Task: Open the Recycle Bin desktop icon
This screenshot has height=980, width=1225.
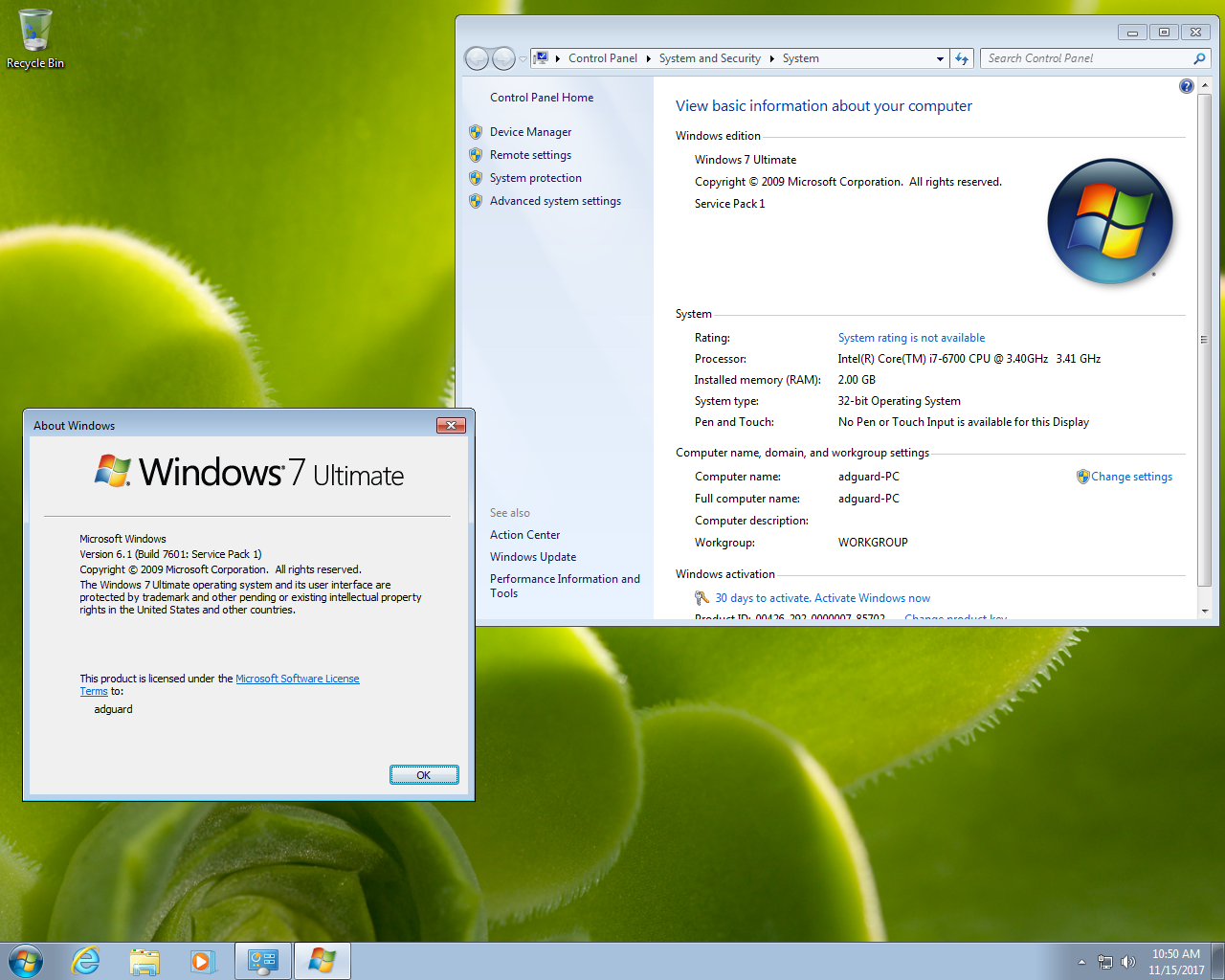Action: (35, 39)
